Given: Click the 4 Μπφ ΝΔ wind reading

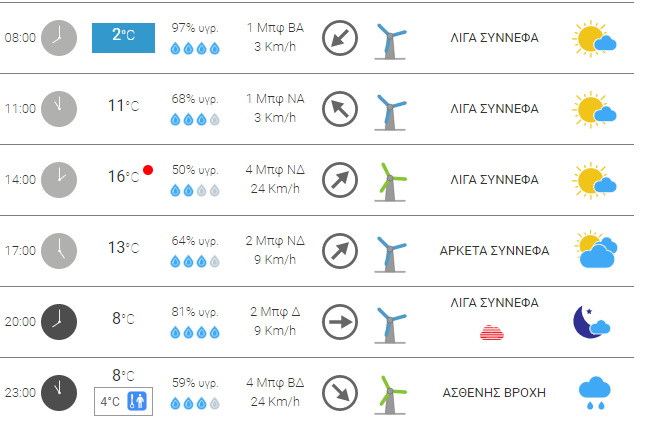Looking at the screenshot, I should point(273,170).
